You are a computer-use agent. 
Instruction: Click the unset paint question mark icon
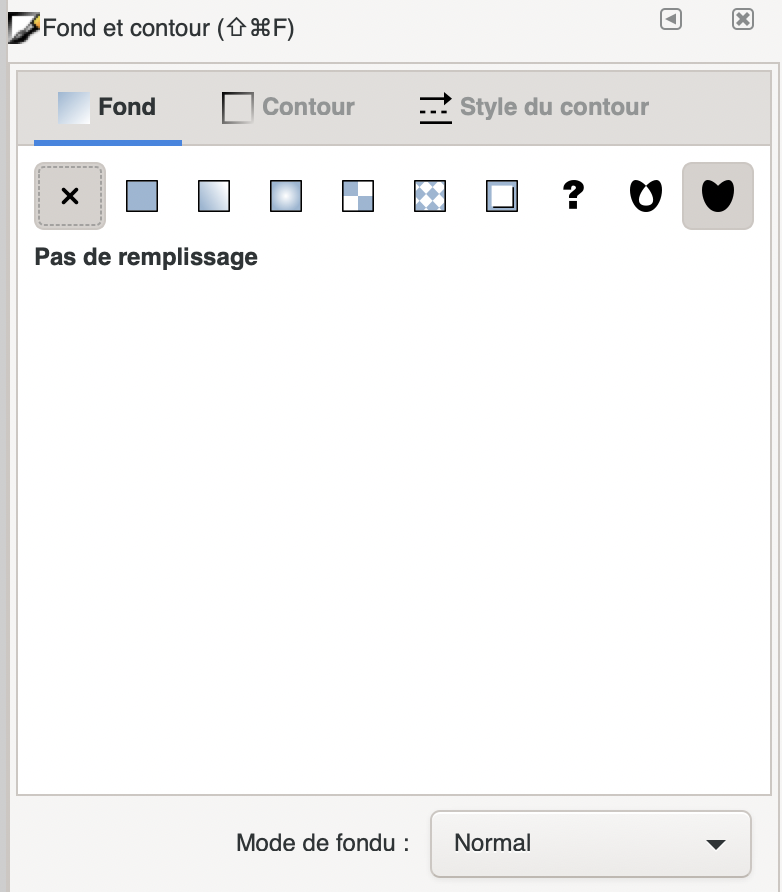[573, 196]
